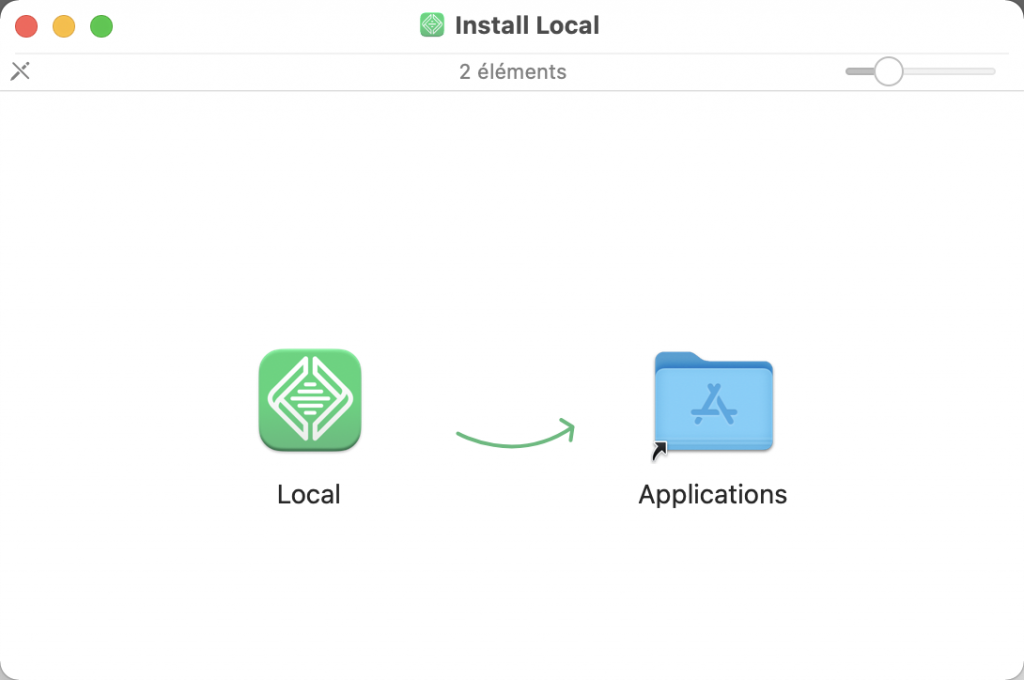Click the crossed-out pencil read-only icon
The image size is (1024, 680).
point(20,71)
